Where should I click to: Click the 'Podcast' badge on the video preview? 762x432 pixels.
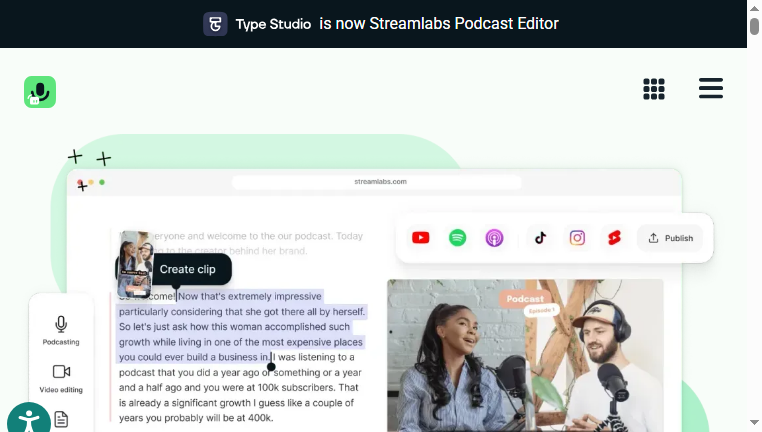pos(525,299)
